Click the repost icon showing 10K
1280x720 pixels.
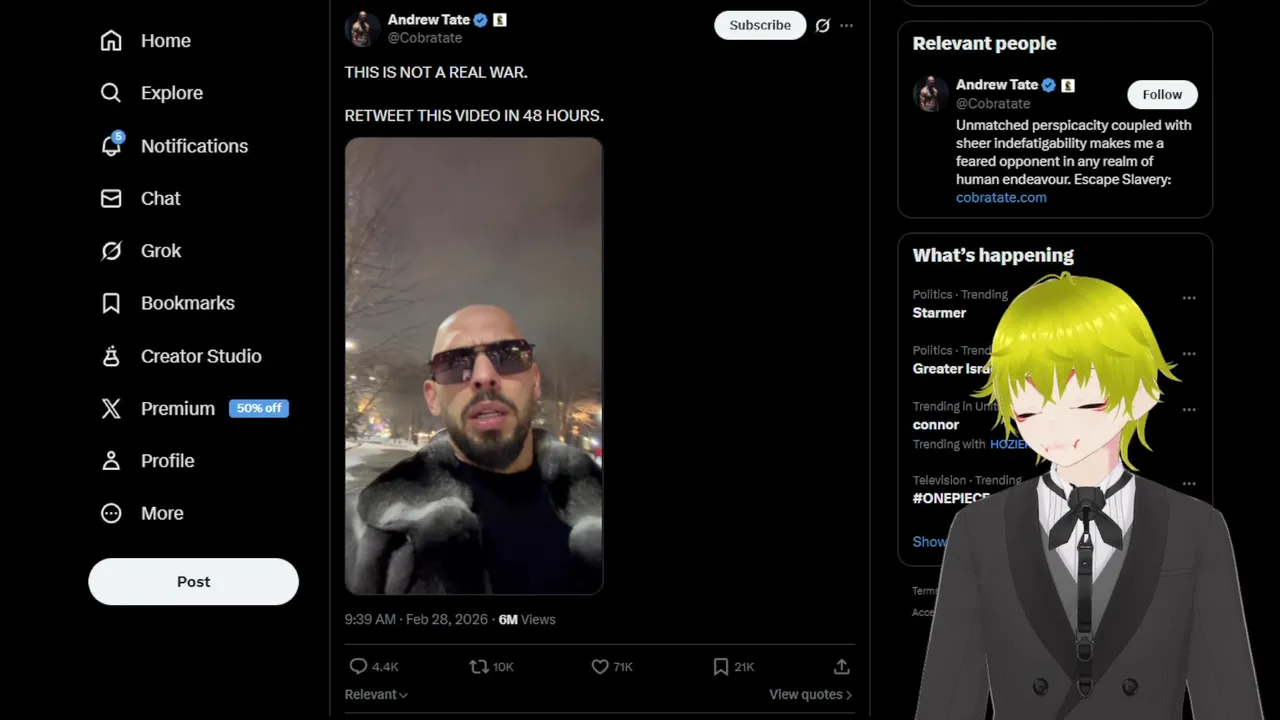(x=479, y=666)
